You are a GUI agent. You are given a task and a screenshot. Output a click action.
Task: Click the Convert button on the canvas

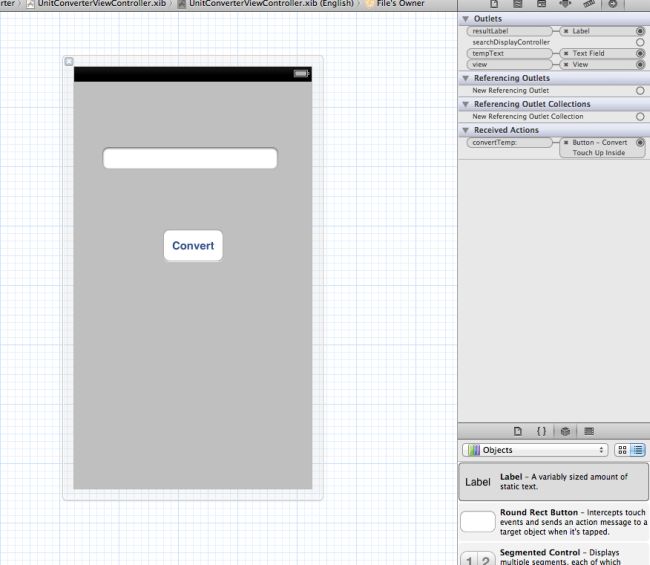coord(193,245)
